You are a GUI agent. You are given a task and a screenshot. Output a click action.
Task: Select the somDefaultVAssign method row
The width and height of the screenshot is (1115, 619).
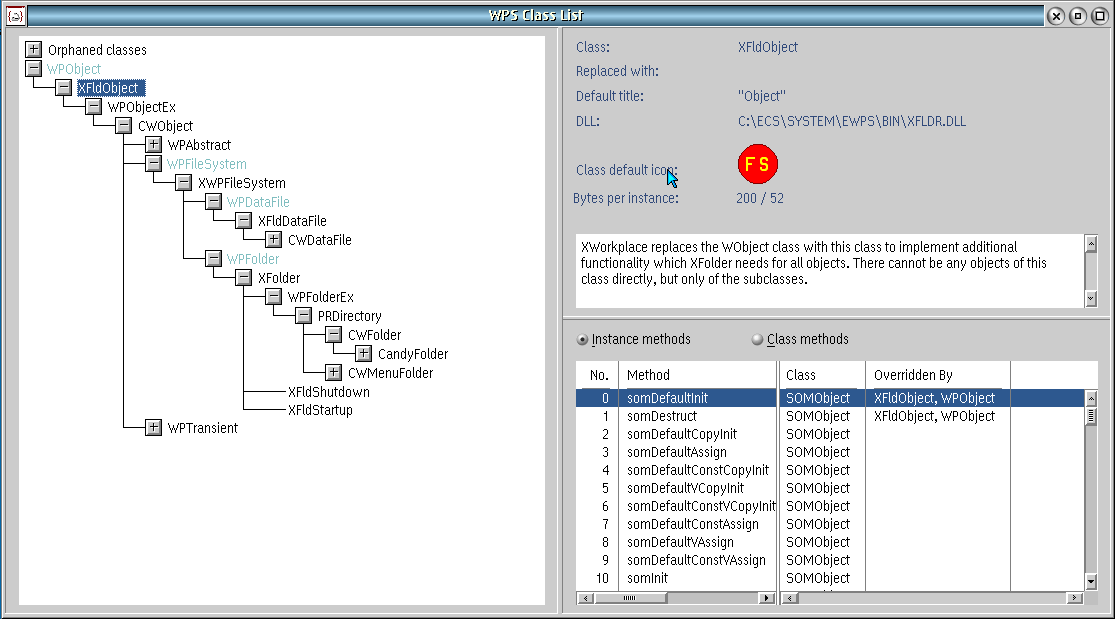pyautogui.click(x=831, y=542)
